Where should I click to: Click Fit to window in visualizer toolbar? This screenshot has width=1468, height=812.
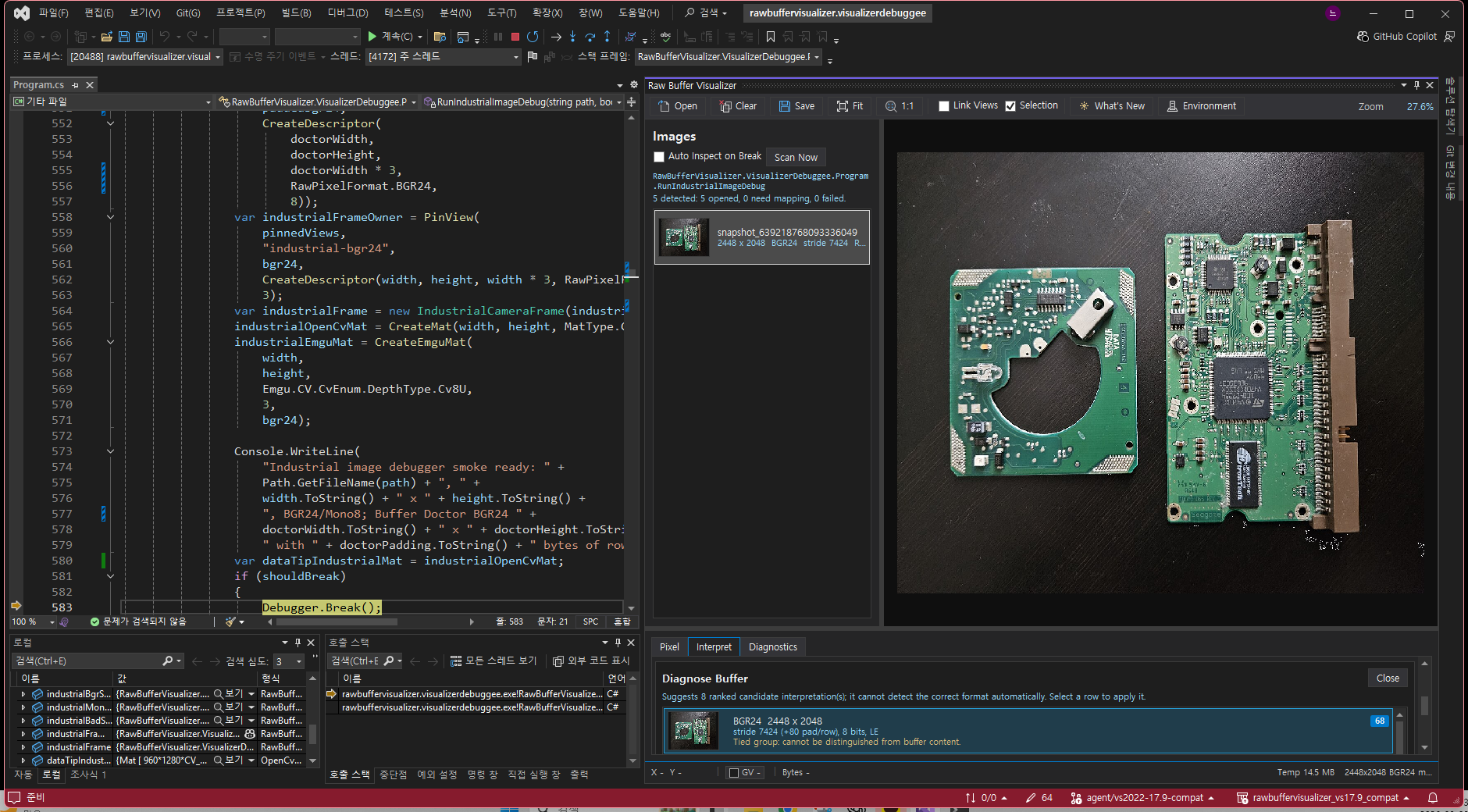coord(850,106)
